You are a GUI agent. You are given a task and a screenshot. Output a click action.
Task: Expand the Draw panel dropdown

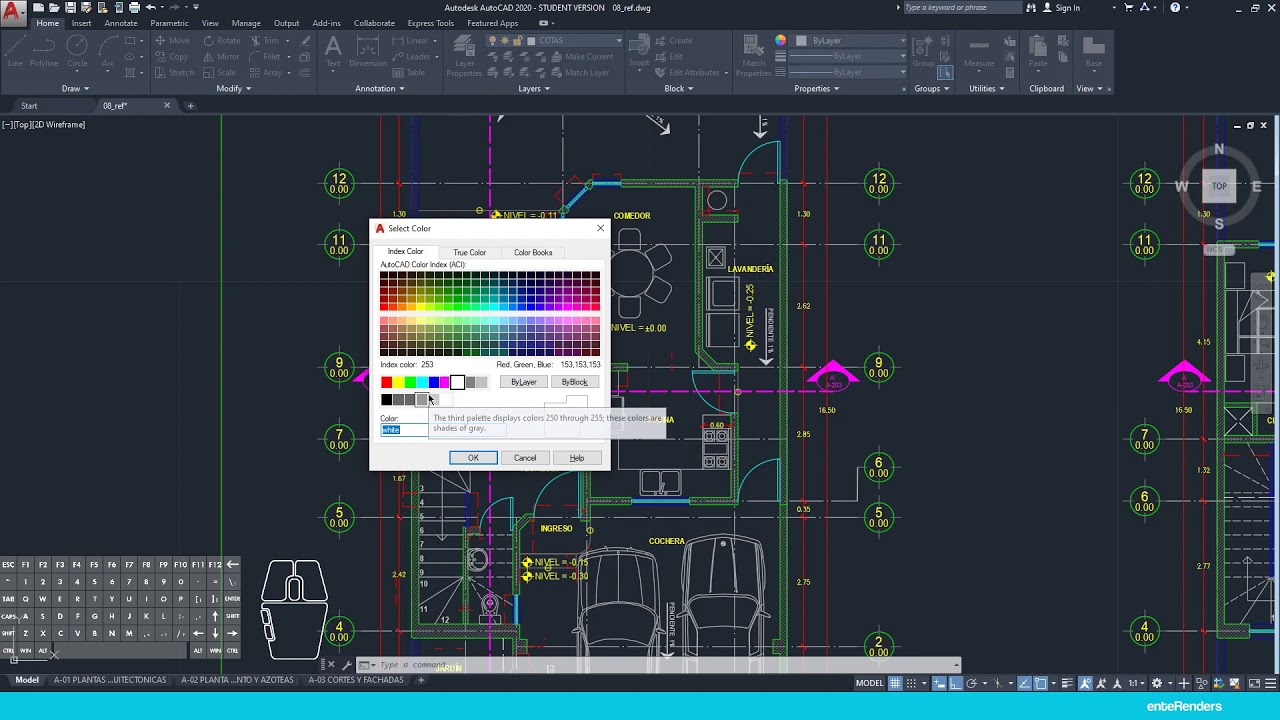[75, 88]
